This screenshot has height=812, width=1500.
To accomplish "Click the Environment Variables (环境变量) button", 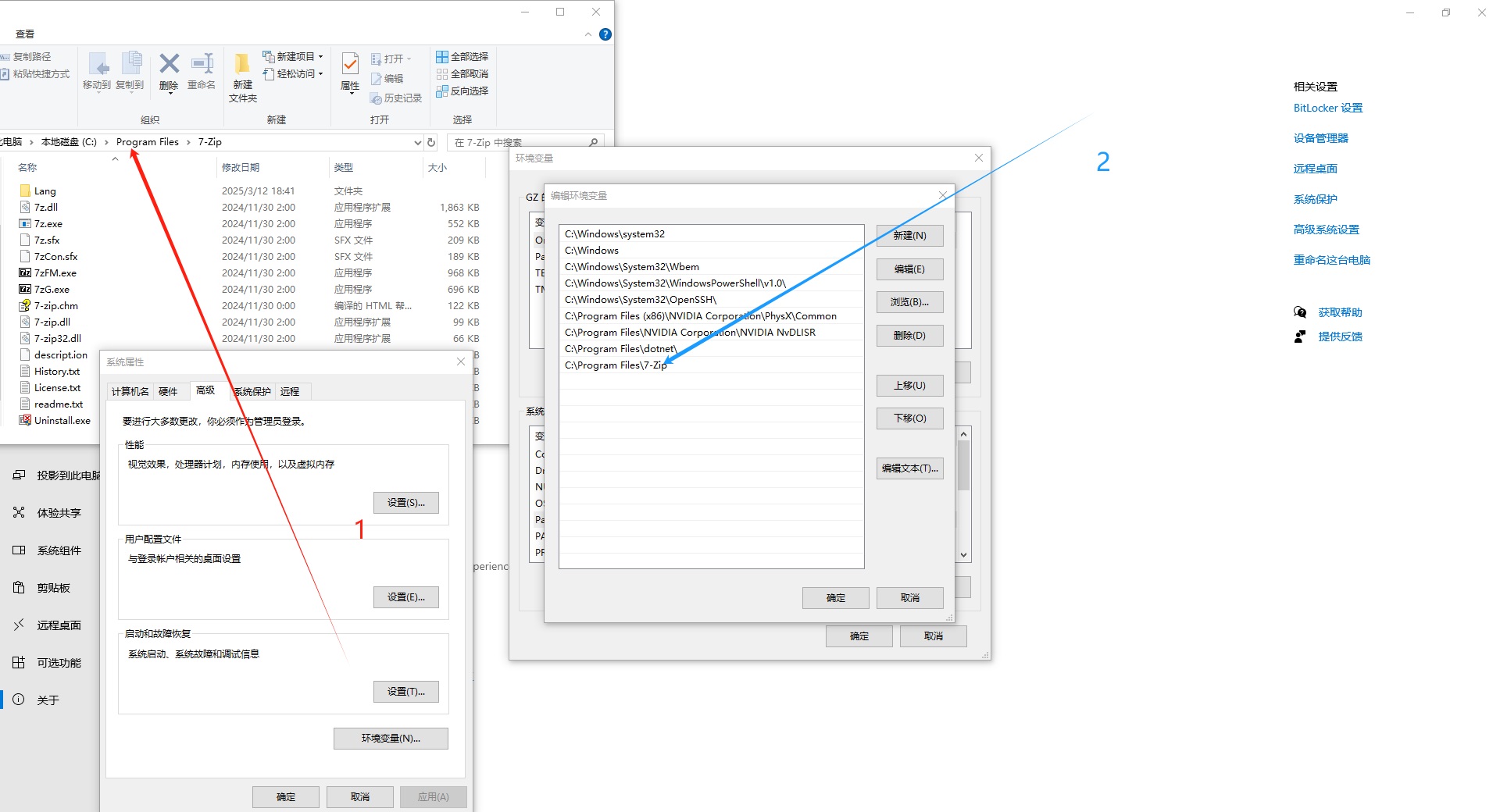I will (x=391, y=739).
